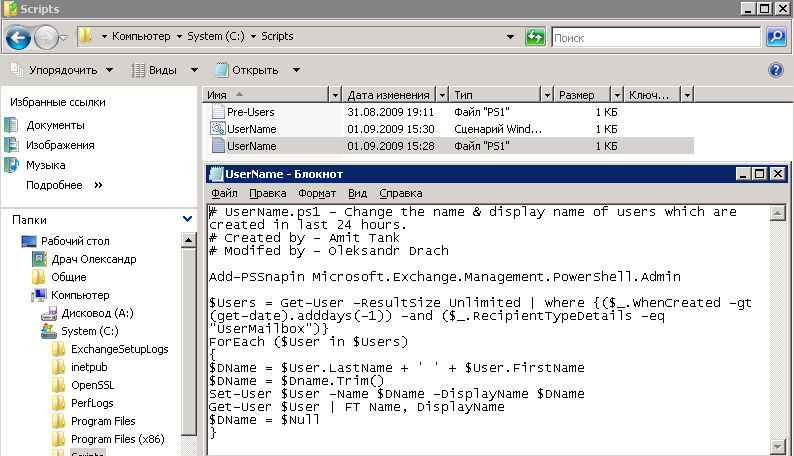Open the Виды dropdown arrow
794x456 pixels.
pyautogui.click(x=194, y=70)
